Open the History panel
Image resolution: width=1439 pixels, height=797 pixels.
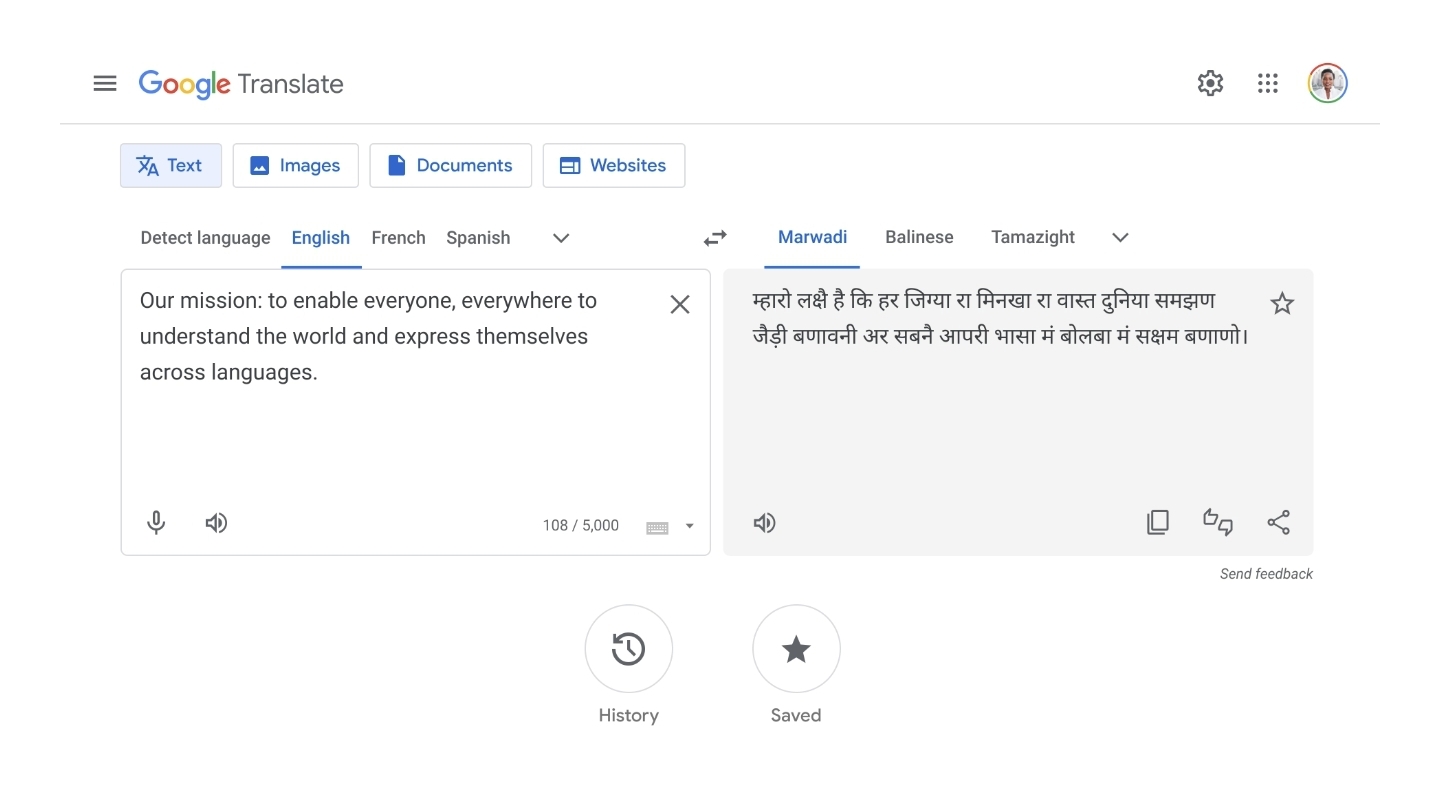(x=628, y=649)
